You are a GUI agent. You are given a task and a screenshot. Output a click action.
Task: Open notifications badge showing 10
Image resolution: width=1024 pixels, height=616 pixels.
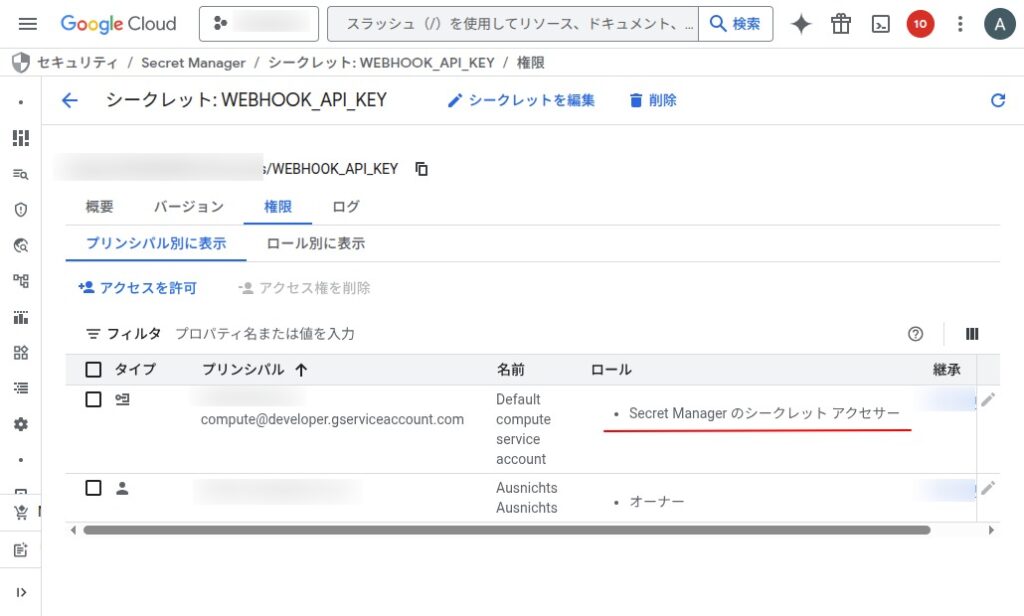click(x=920, y=24)
